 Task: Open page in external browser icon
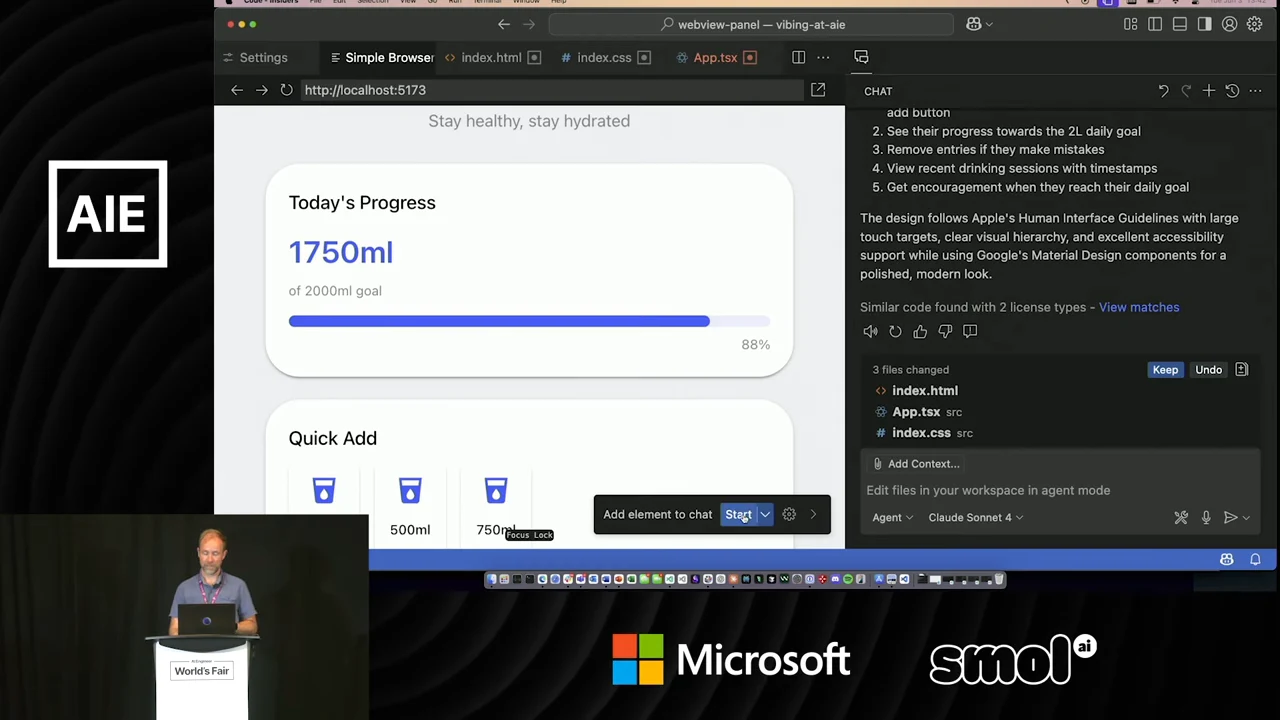(818, 90)
